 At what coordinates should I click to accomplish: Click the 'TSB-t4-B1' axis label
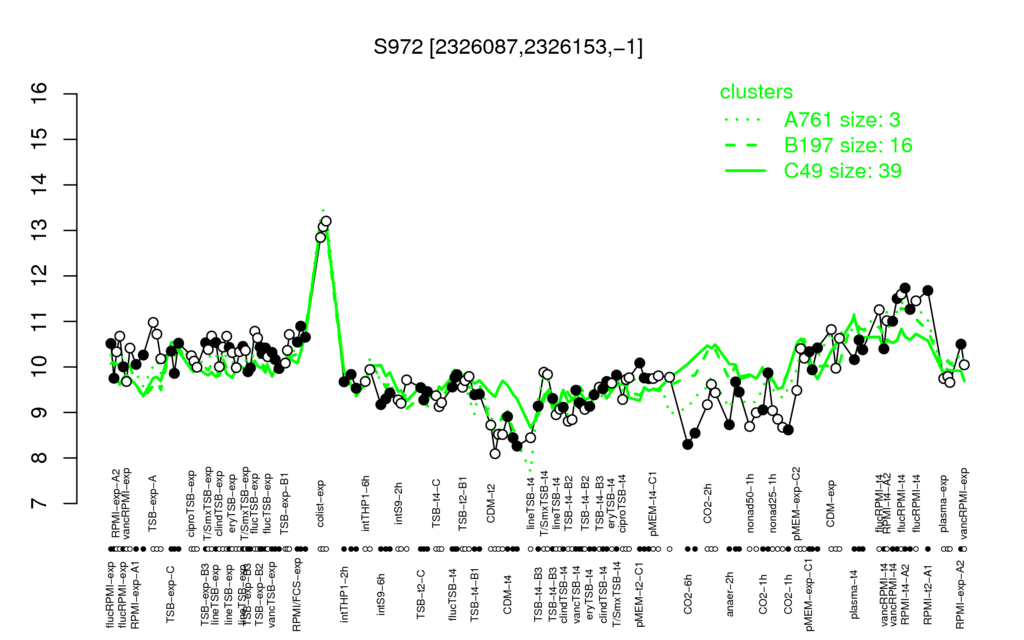point(475,594)
